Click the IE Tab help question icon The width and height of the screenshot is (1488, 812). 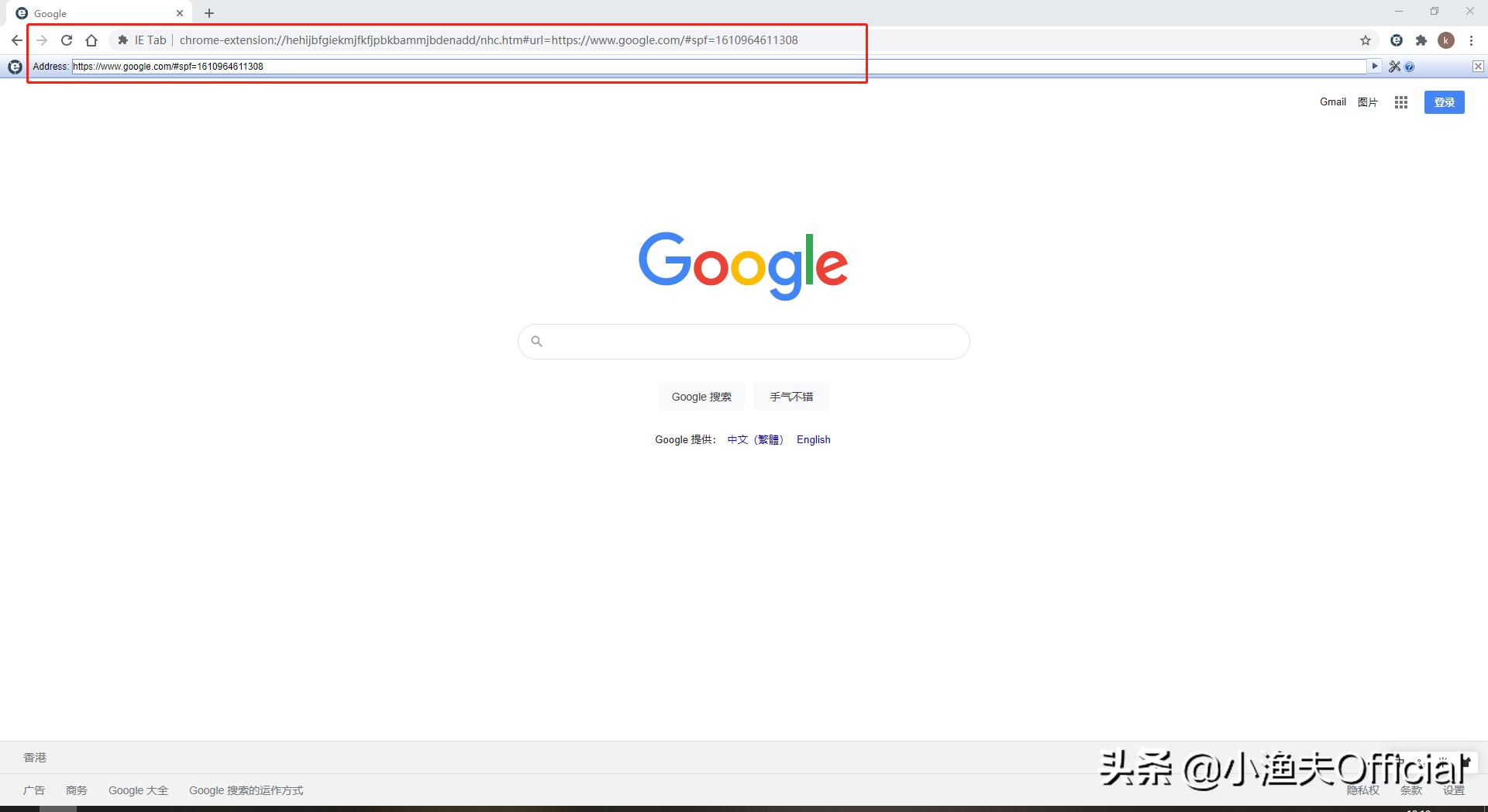[1409, 67]
